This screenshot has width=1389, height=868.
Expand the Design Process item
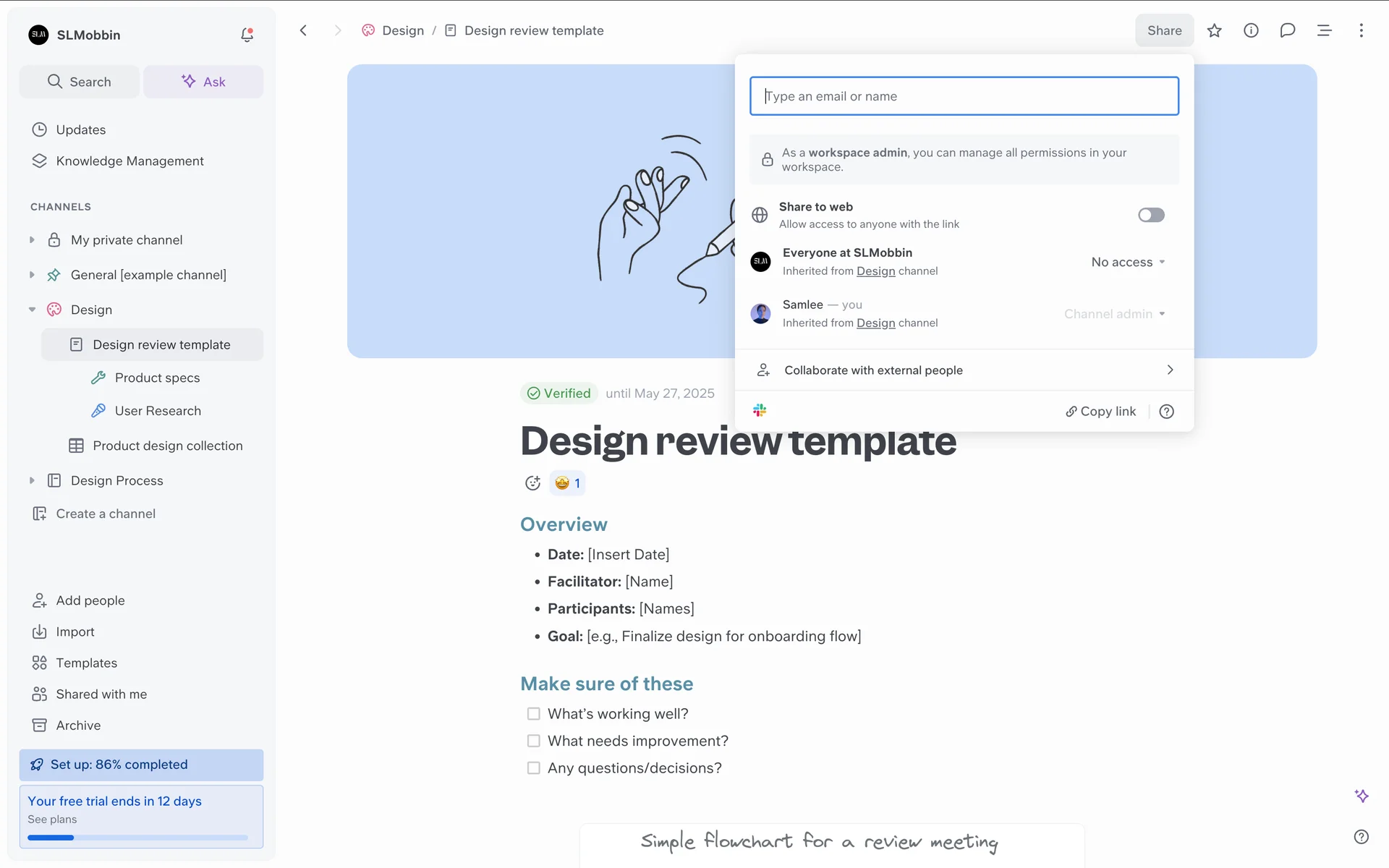pyautogui.click(x=32, y=480)
